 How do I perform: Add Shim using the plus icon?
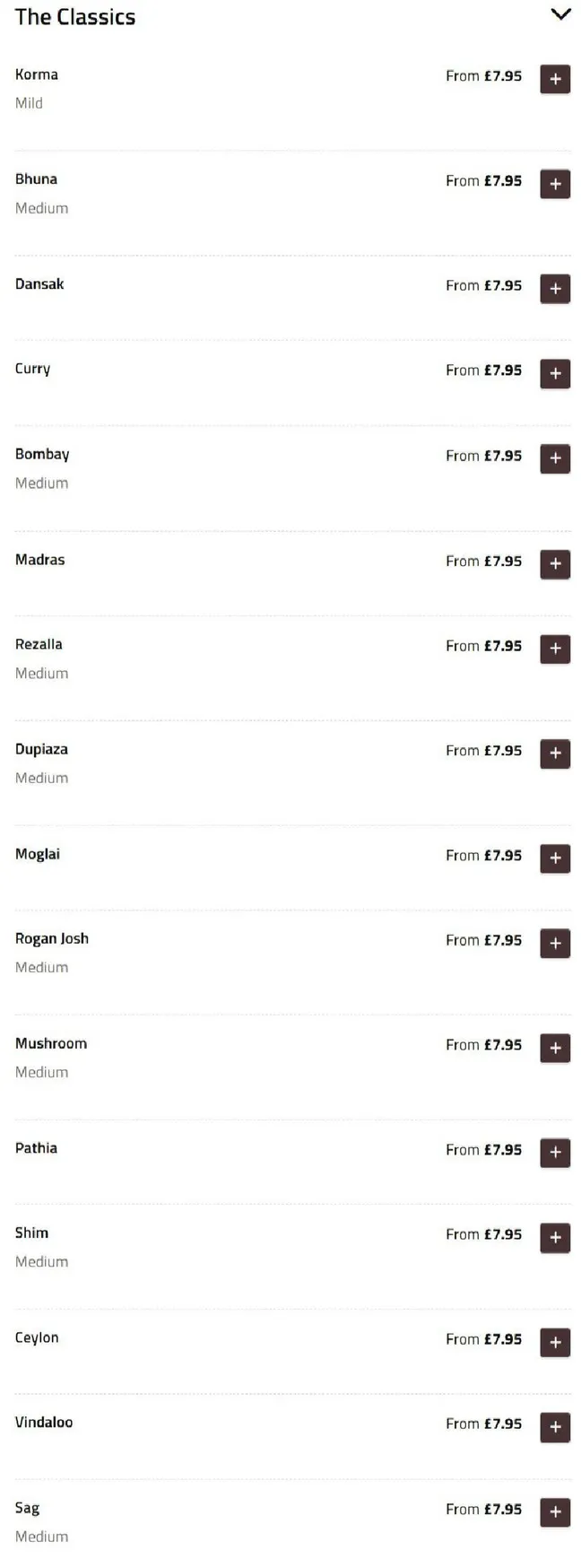pos(555,1237)
